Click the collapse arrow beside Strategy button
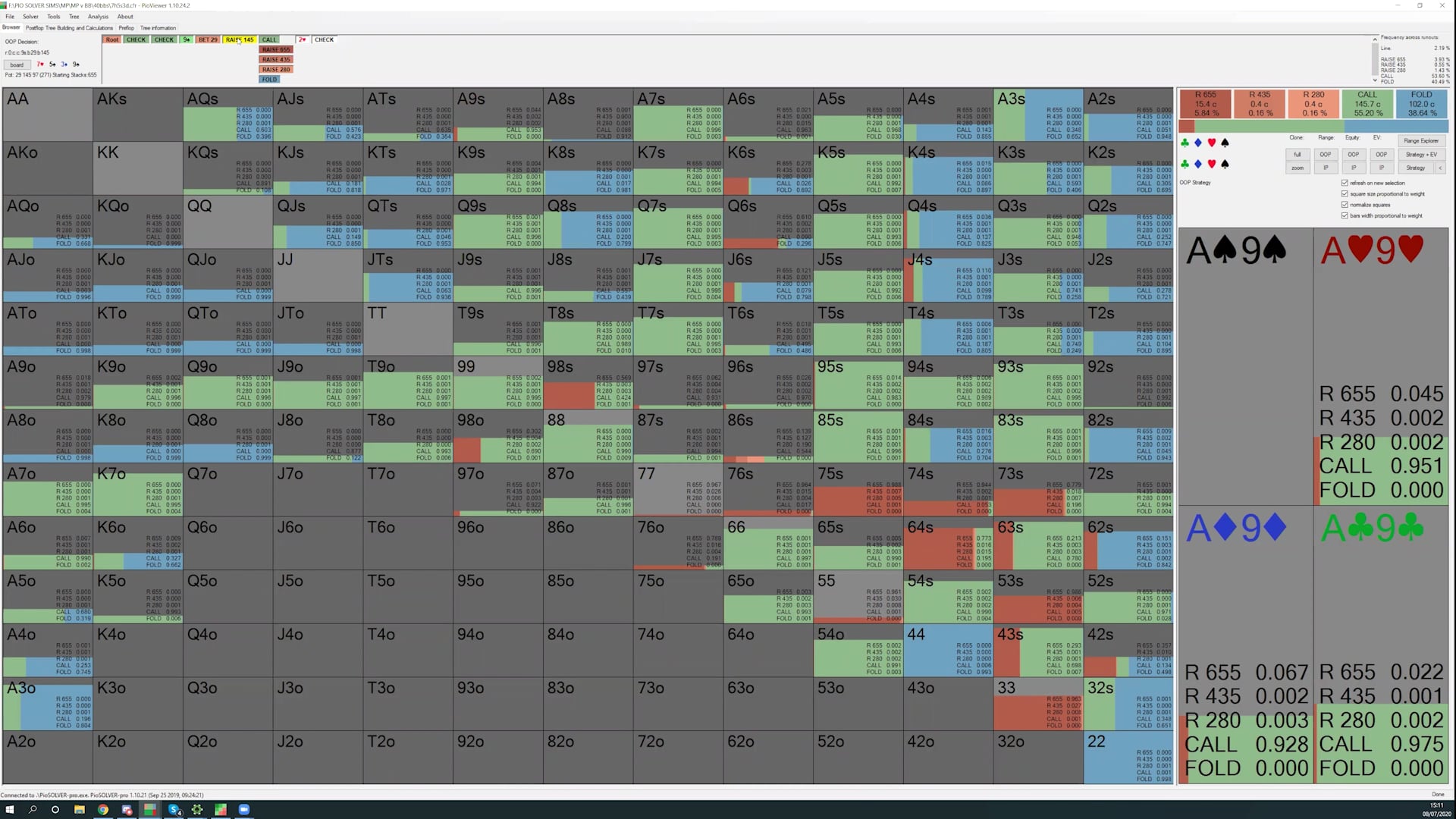 coord(1440,168)
